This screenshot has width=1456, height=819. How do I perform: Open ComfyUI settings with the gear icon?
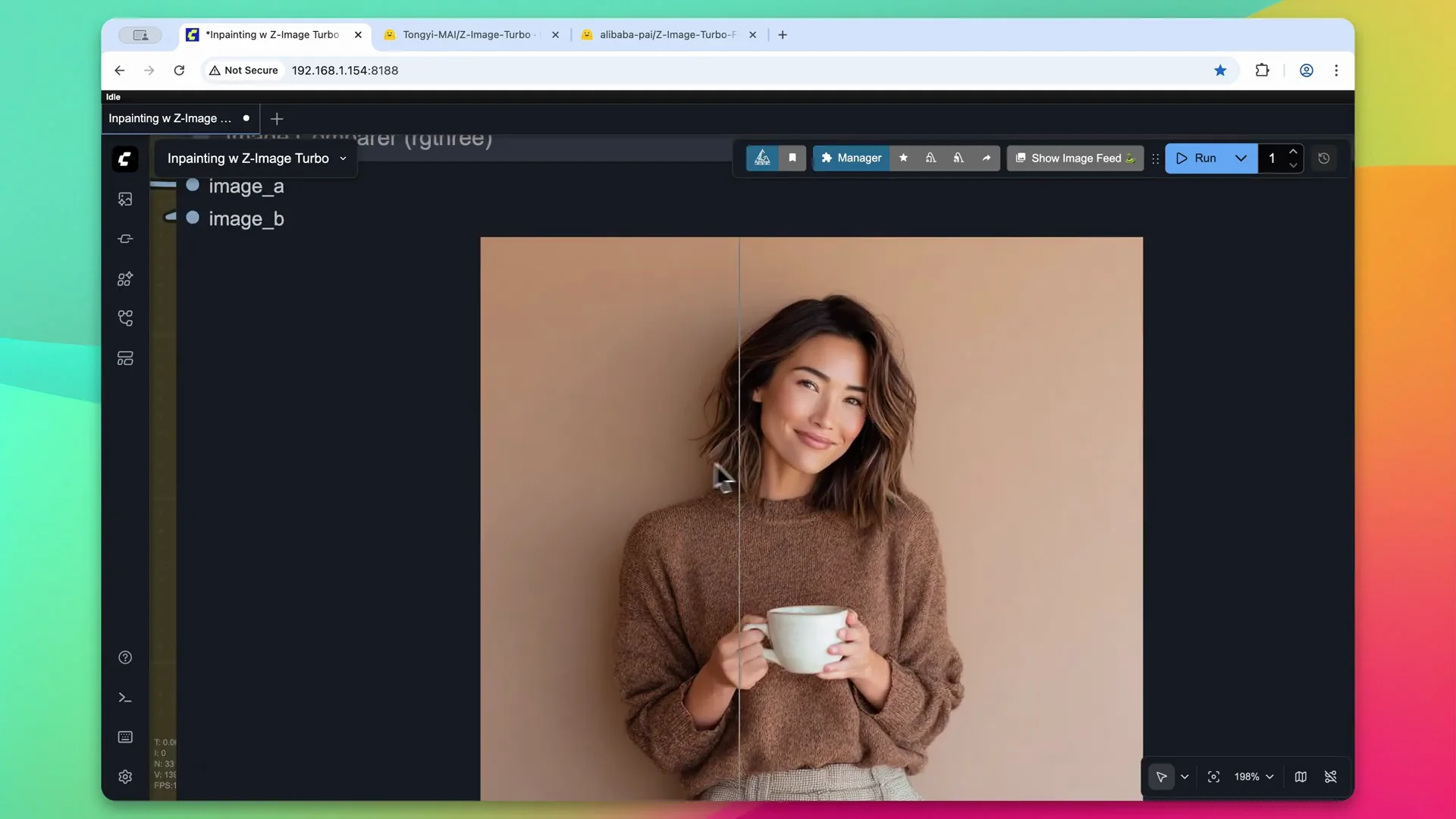(x=125, y=777)
